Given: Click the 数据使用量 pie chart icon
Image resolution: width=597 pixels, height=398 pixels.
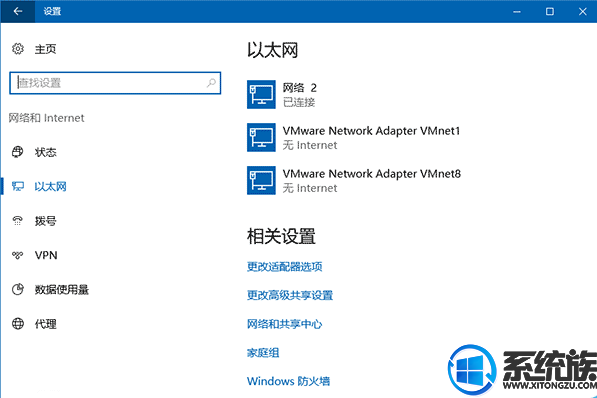Looking at the screenshot, I should point(18,289).
